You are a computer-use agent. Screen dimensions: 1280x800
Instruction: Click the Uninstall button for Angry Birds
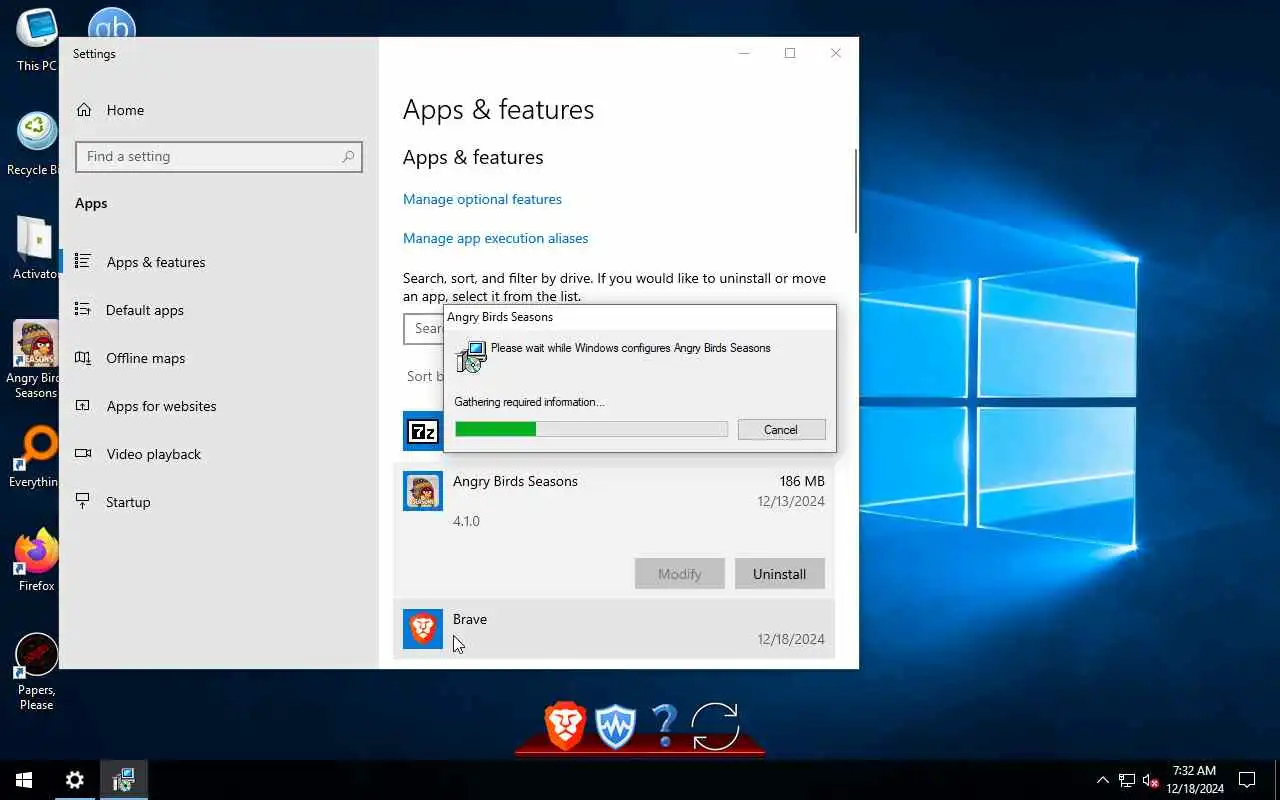point(779,574)
